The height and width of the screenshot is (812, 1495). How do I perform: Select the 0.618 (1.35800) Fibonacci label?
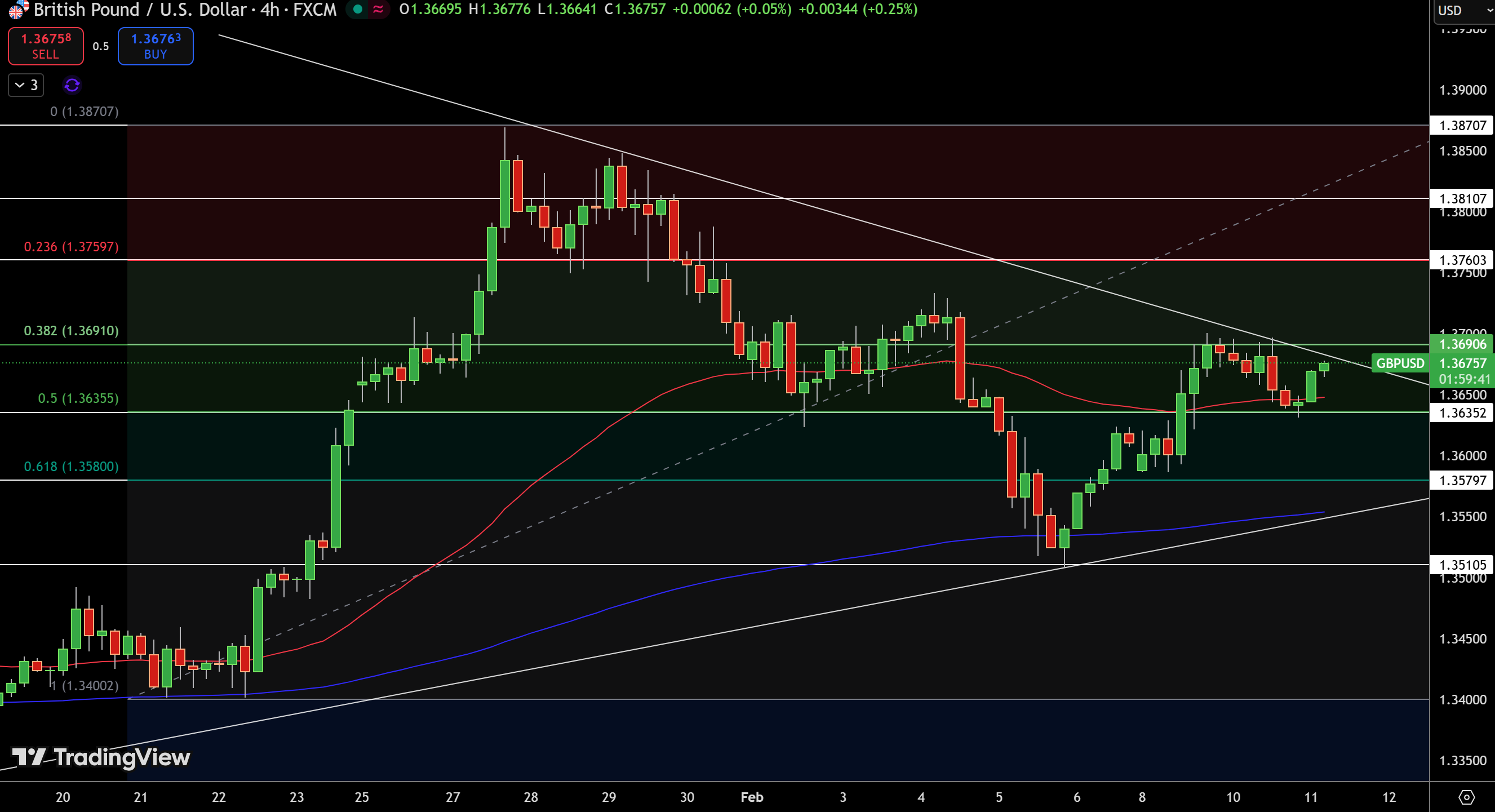click(72, 467)
